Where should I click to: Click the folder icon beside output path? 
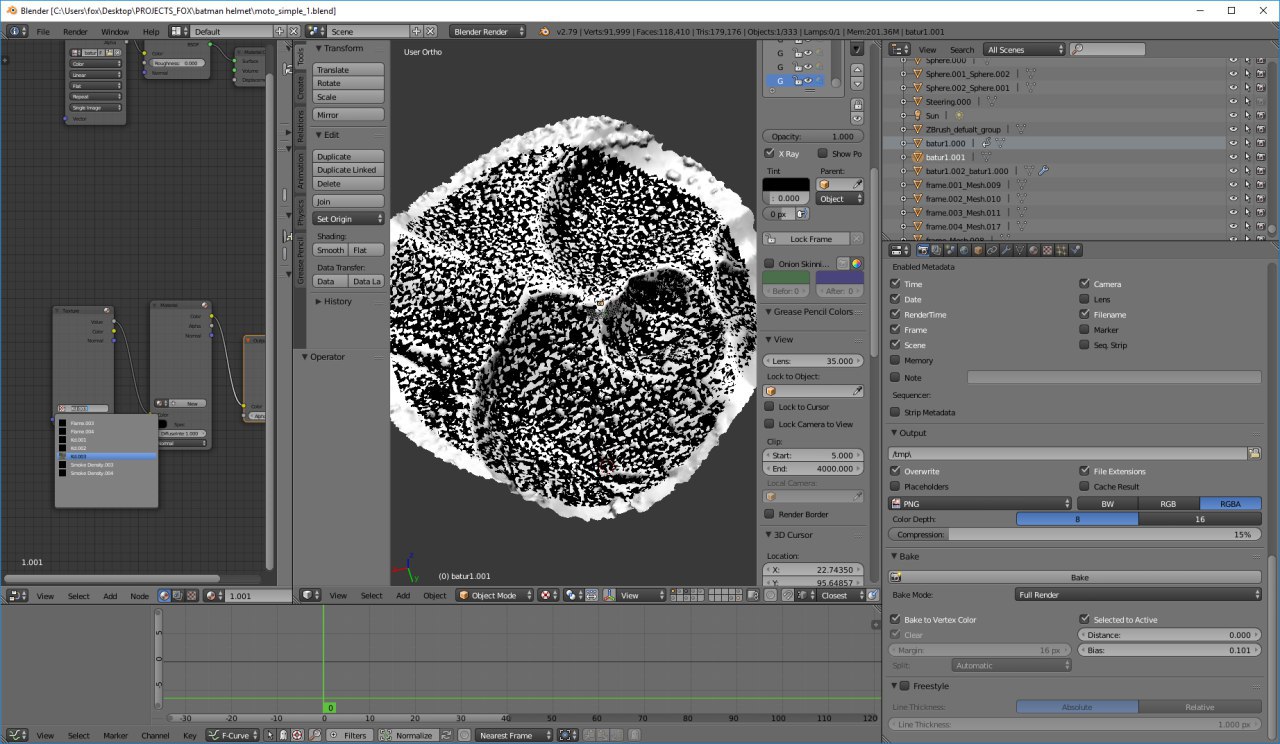(x=1254, y=453)
